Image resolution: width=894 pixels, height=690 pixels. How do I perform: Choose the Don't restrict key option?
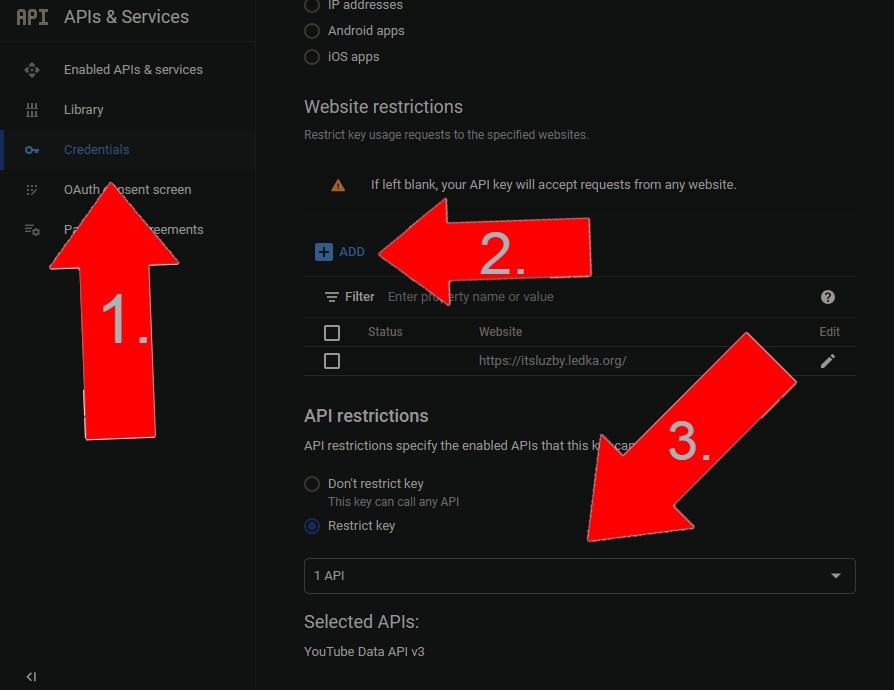[x=312, y=484]
